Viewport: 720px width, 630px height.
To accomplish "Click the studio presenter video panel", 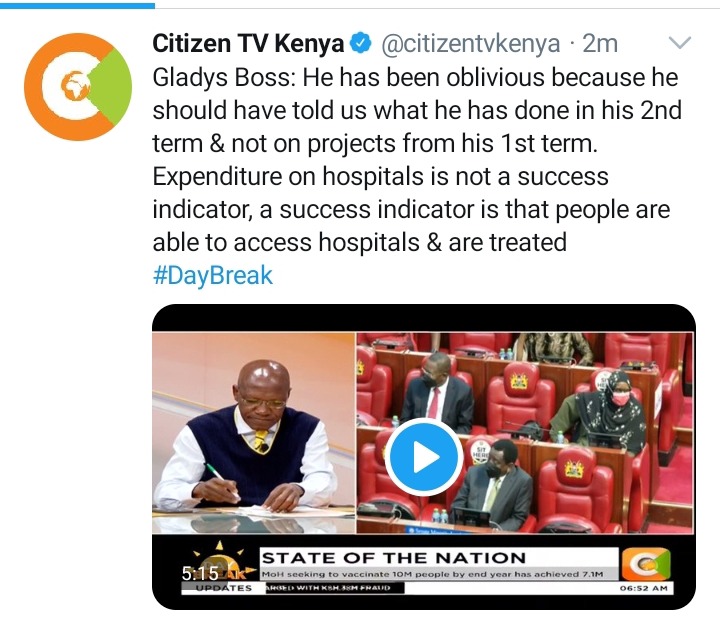I will click(x=254, y=433).
